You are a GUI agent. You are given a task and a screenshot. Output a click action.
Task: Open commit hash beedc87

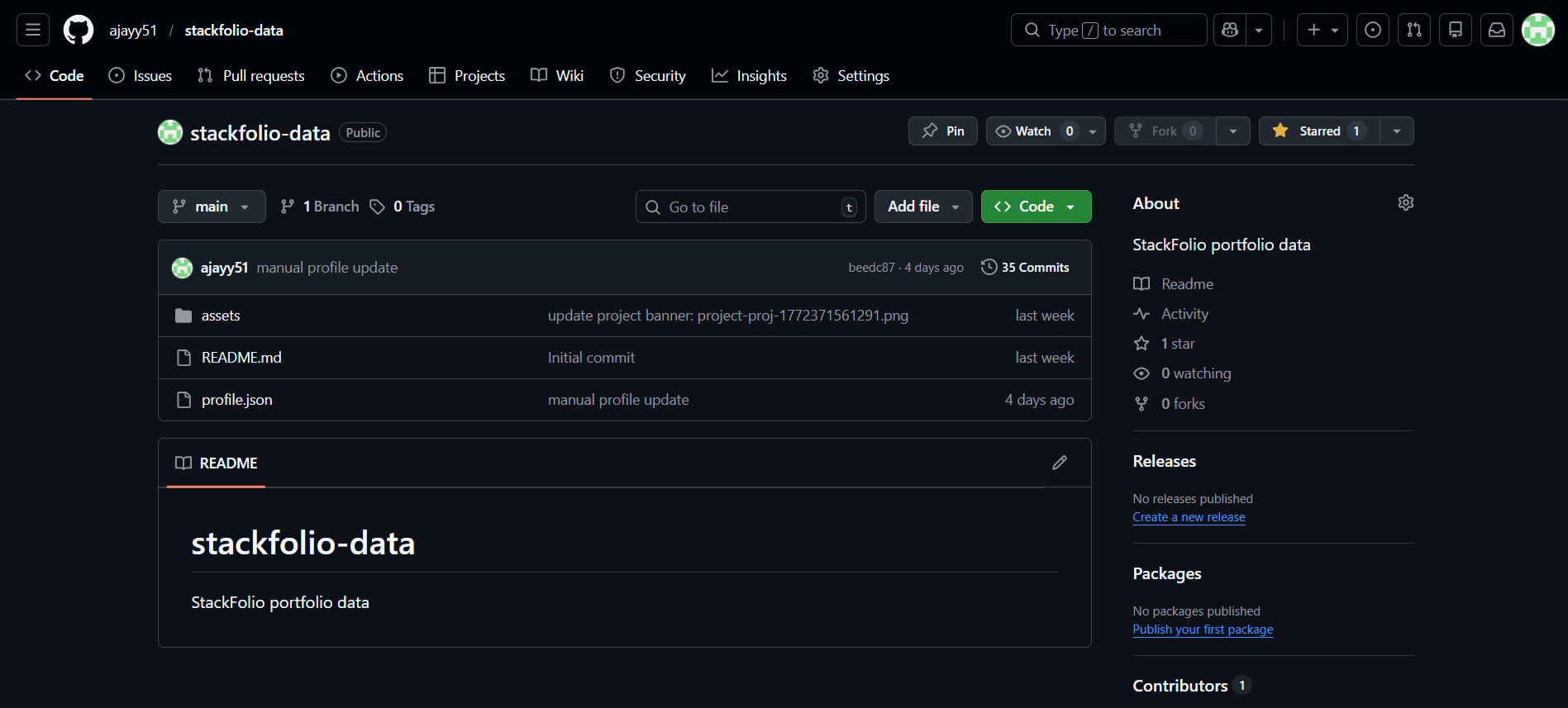(x=871, y=268)
